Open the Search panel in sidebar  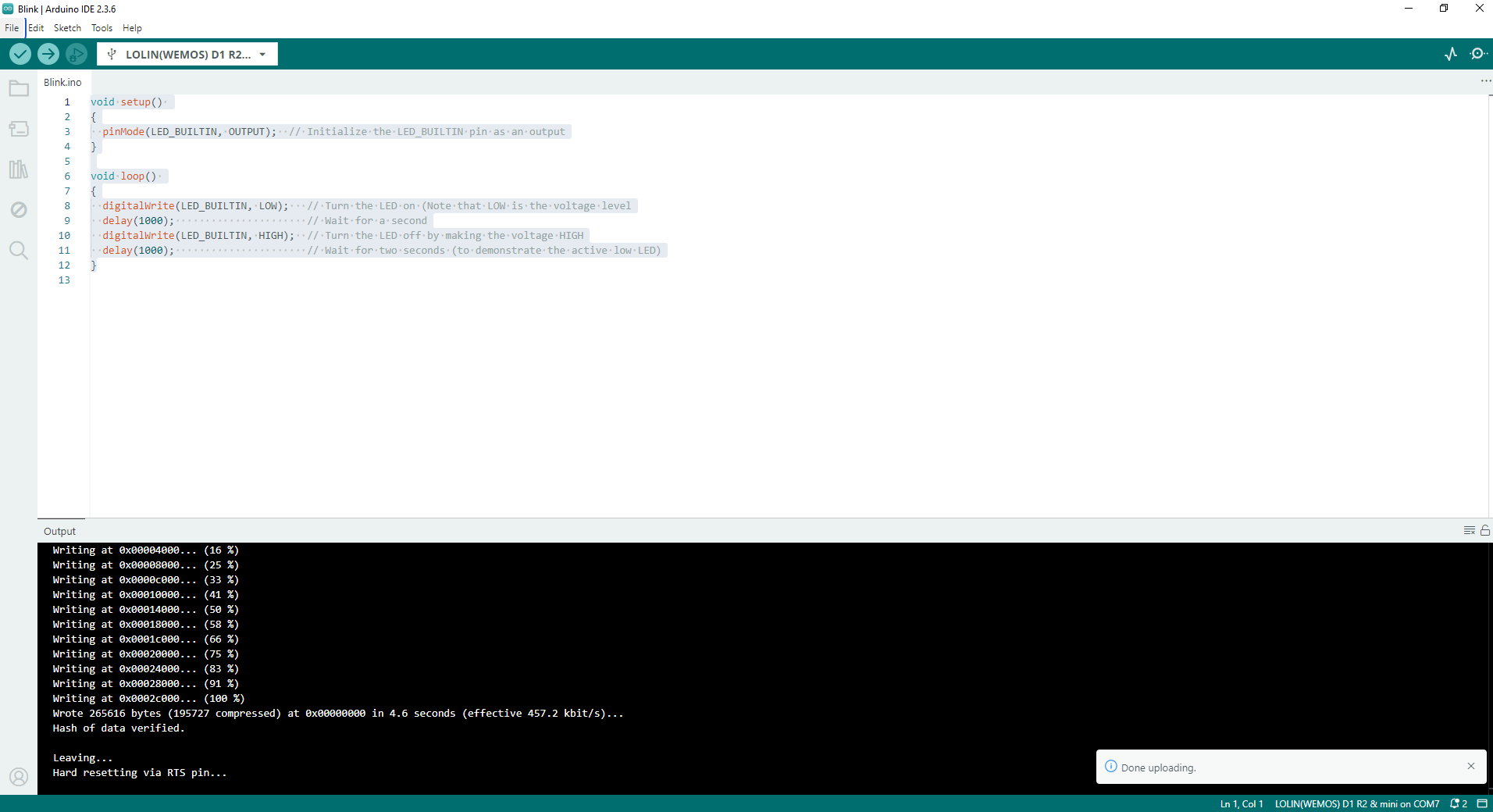coord(19,251)
